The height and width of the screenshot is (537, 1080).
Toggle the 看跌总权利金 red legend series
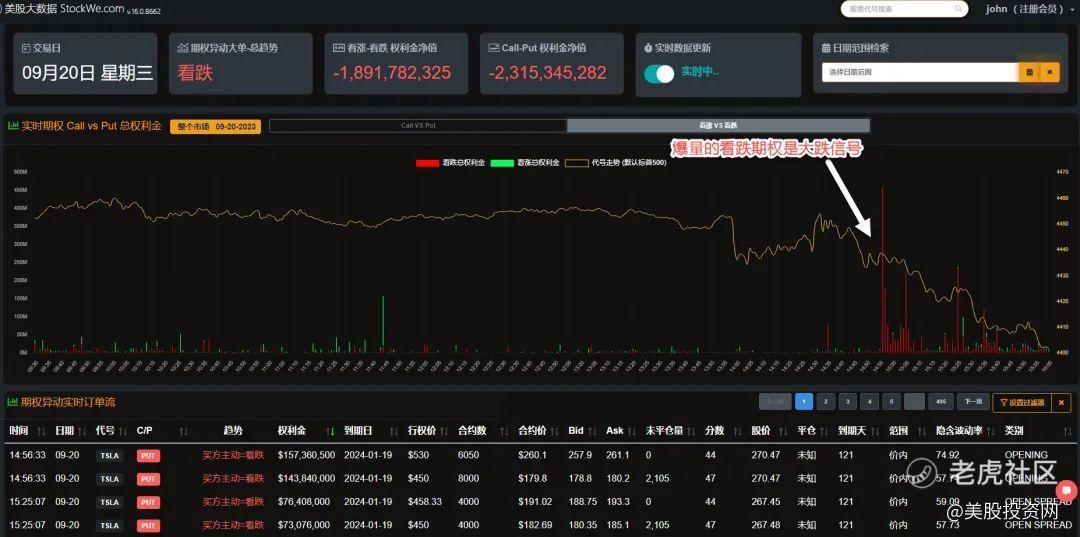[450, 163]
